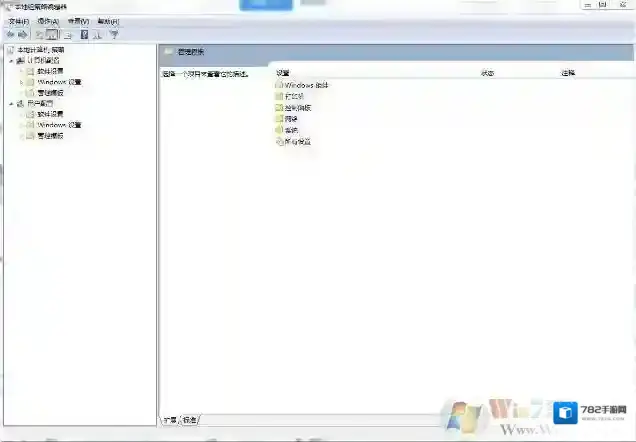Click the Filter funnel icon in toolbar
Viewport: 636px width, 442px height.
pyautogui.click(x=113, y=34)
